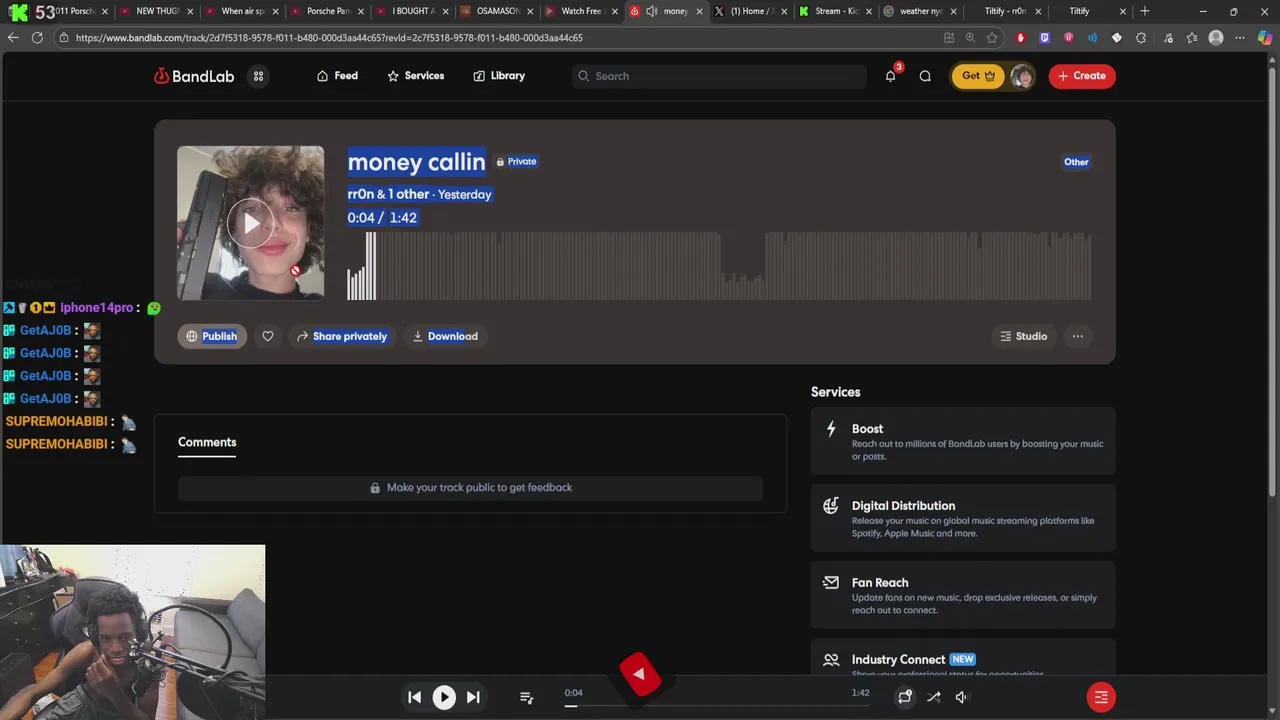1280x720 pixels.
Task: Skip to next track in player bar
Action: point(473,697)
